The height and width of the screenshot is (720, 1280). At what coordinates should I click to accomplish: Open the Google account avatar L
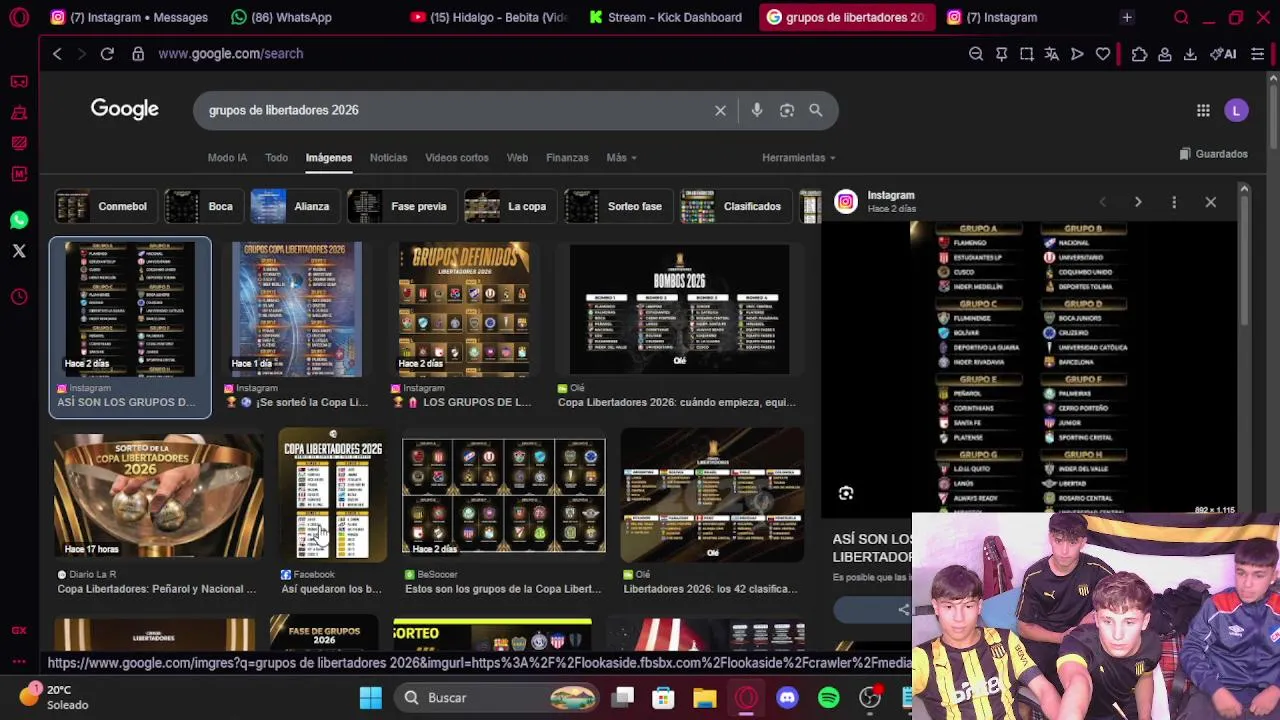[1236, 110]
